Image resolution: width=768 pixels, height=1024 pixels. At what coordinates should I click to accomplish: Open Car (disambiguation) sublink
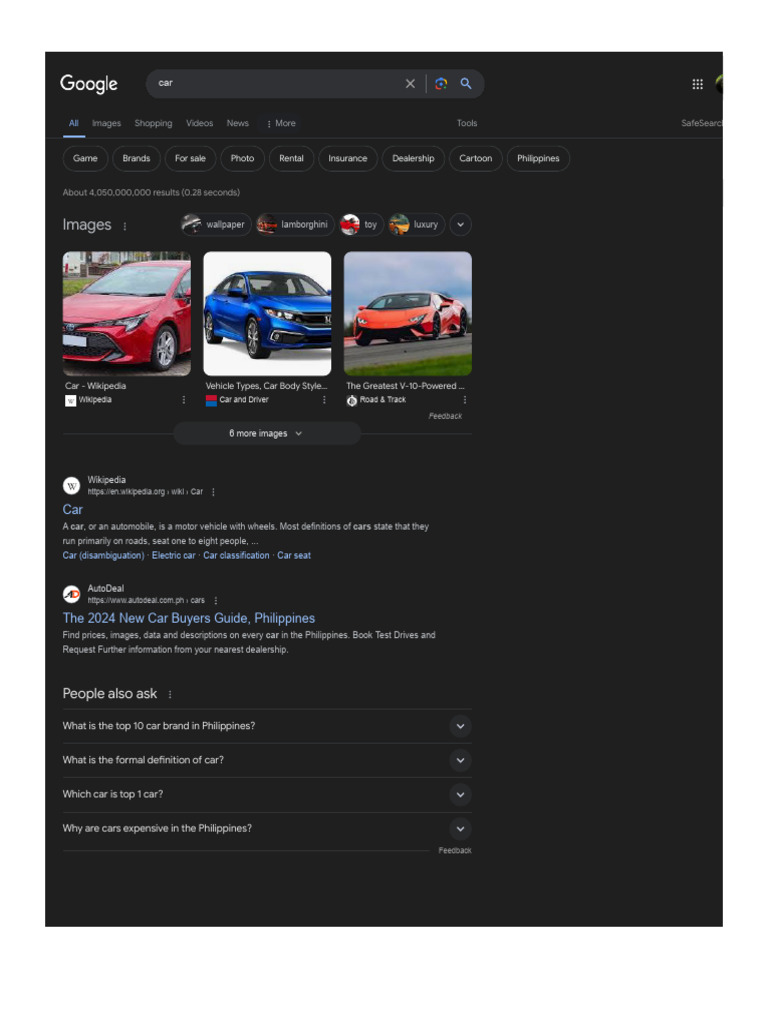(x=103, y=556)
